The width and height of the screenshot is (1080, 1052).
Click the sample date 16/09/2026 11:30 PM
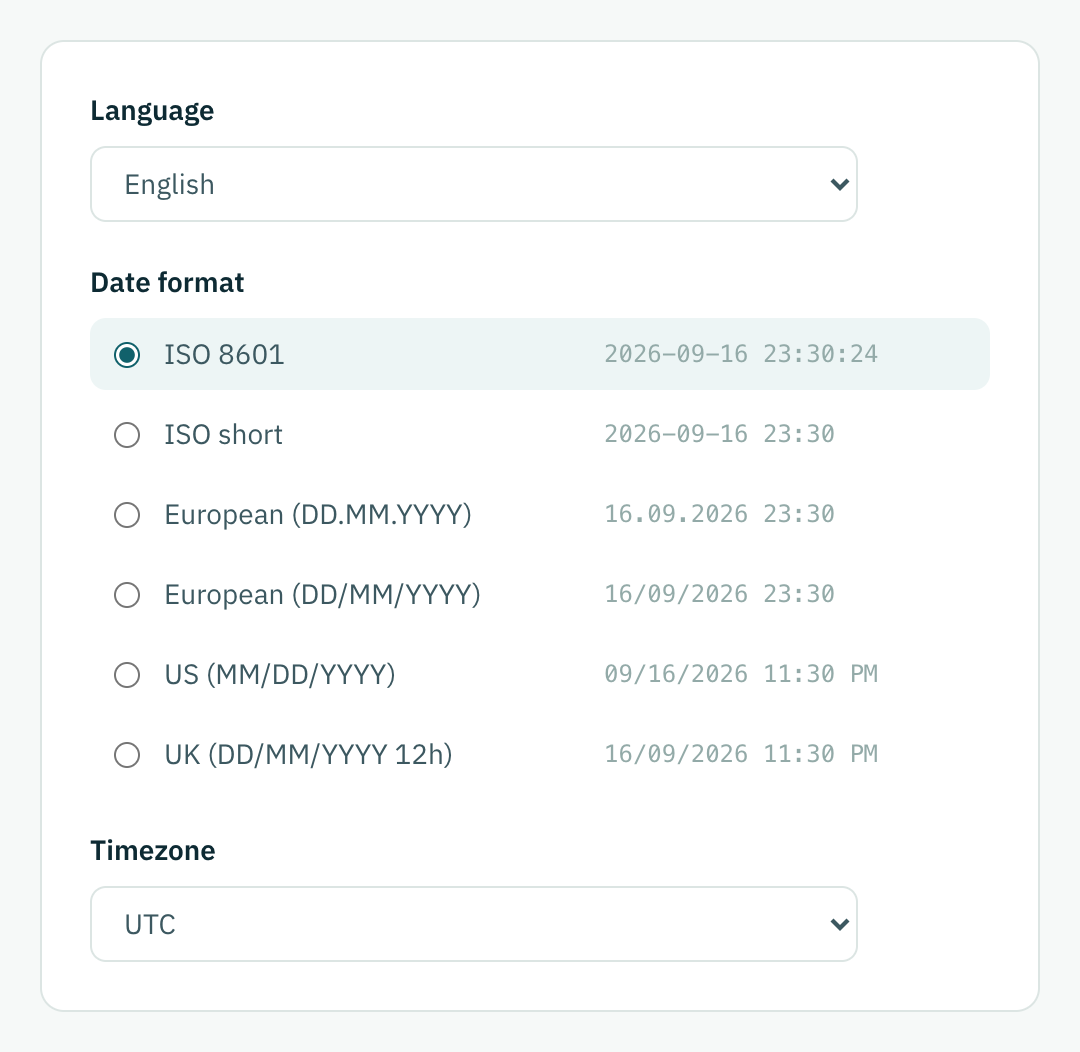point(741,754)
